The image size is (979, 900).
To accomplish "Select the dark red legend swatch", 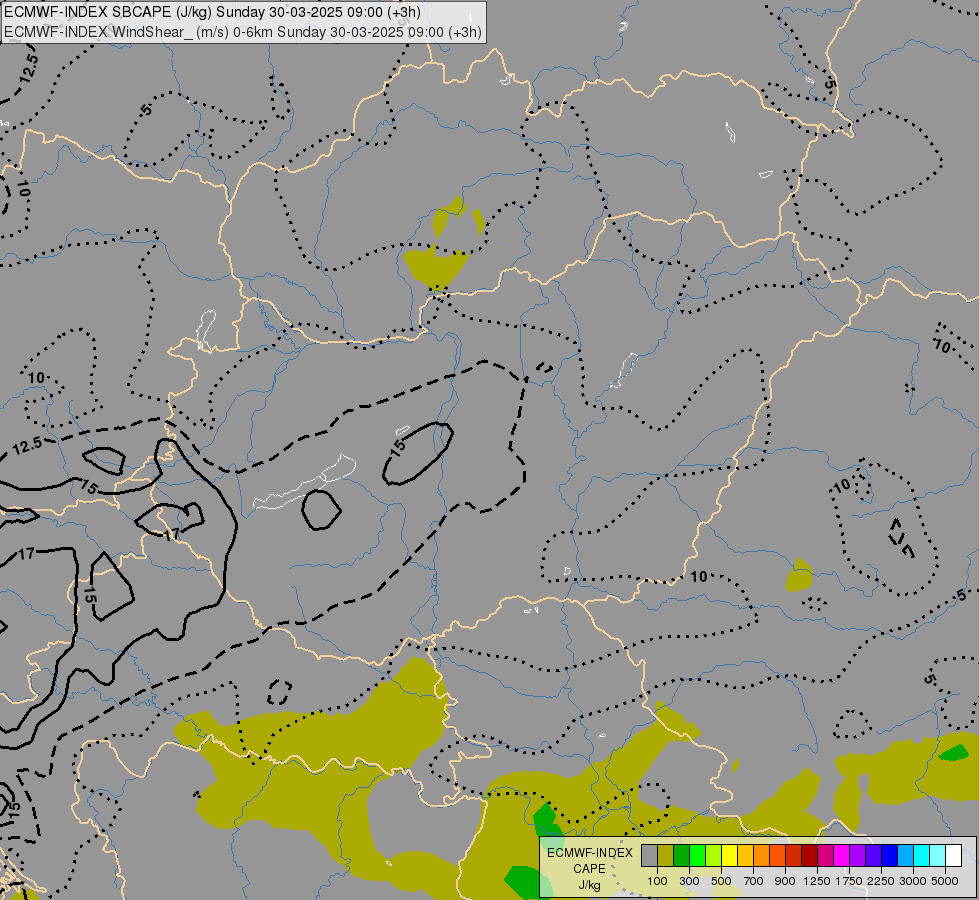I will point(809,855).
